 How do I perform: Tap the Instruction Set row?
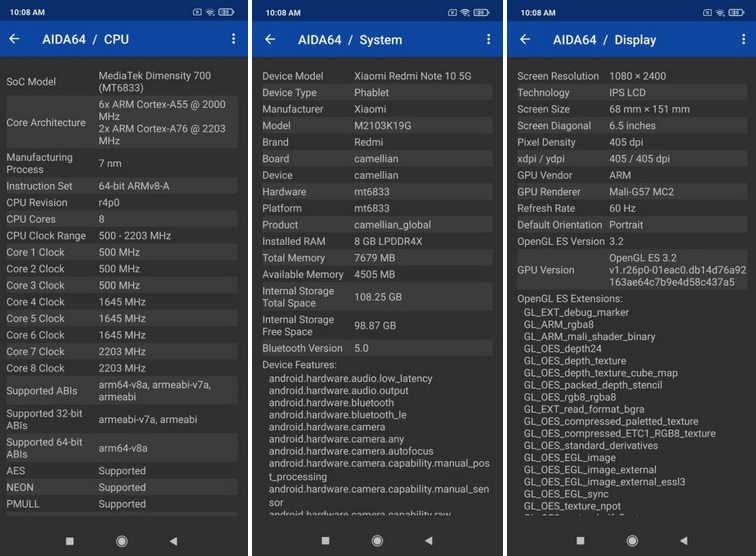point(122,186)
